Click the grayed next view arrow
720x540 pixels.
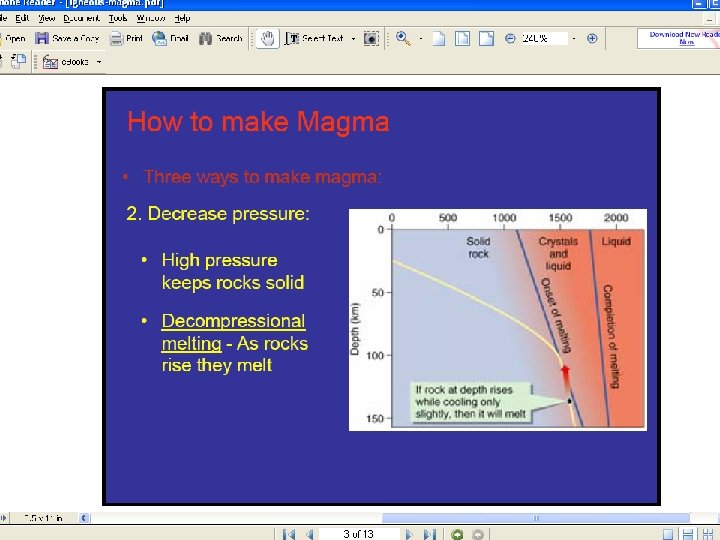tap(478, 534)
